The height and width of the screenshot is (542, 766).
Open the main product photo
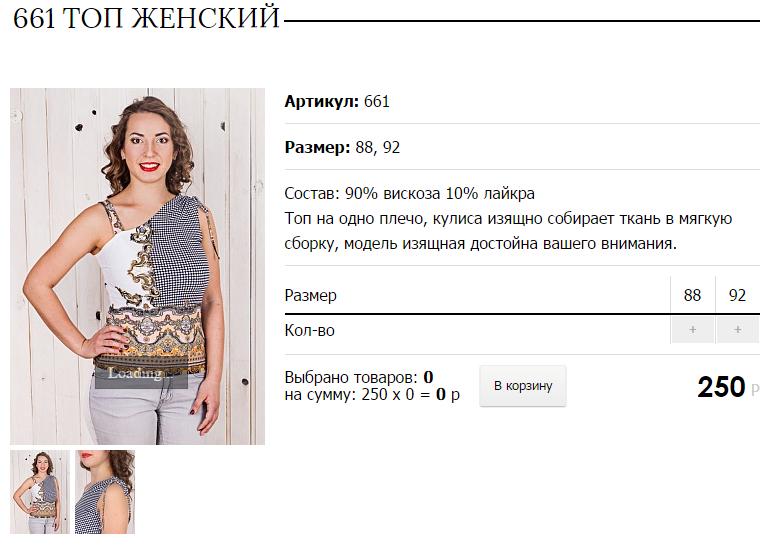point(137,266)
